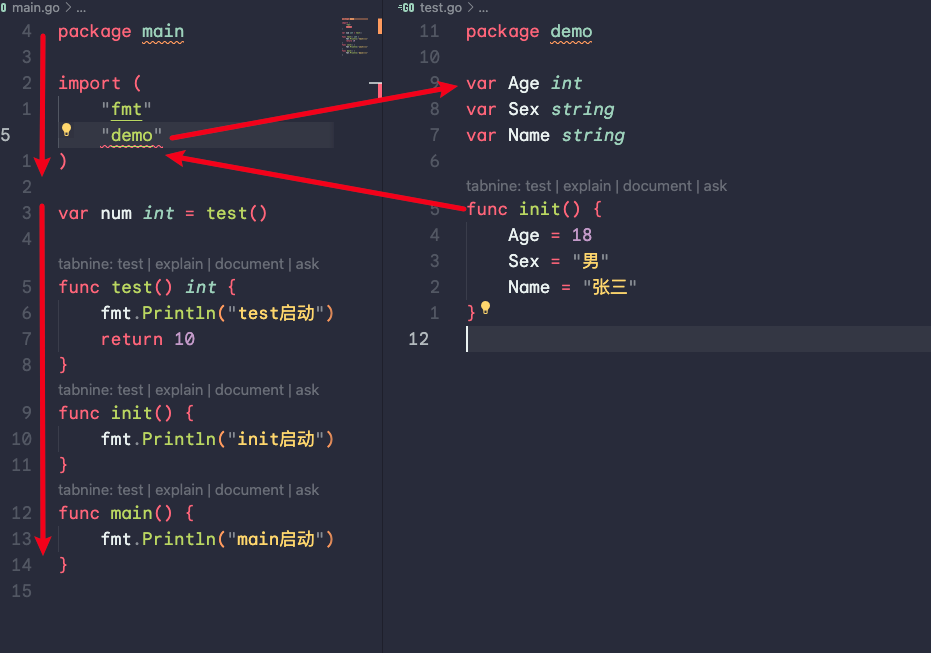Click tabnine "ask" above init in test.go

click(x=715, y=186)
